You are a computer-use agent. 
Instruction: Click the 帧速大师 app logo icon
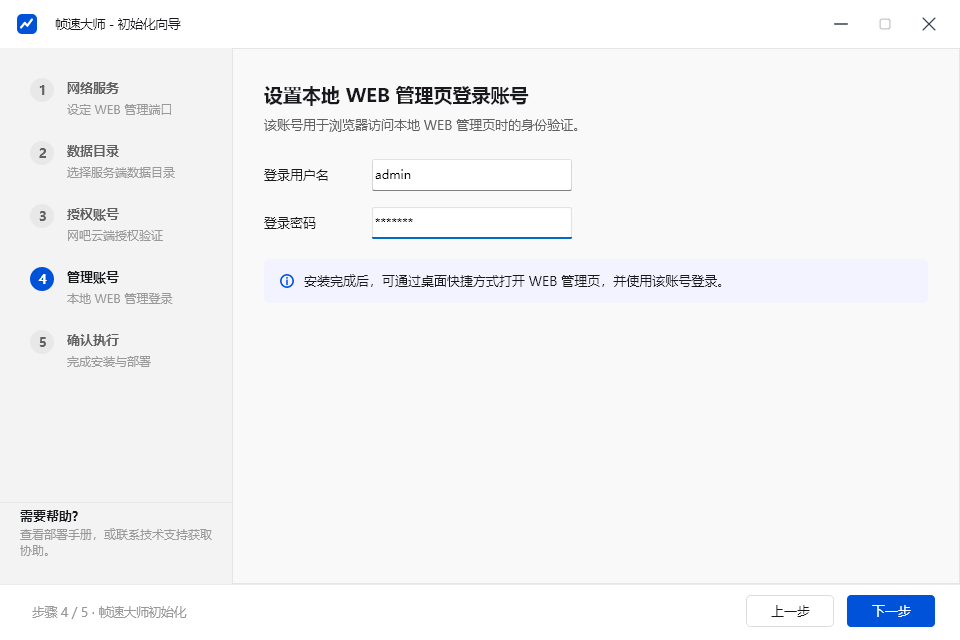[27, 24]
